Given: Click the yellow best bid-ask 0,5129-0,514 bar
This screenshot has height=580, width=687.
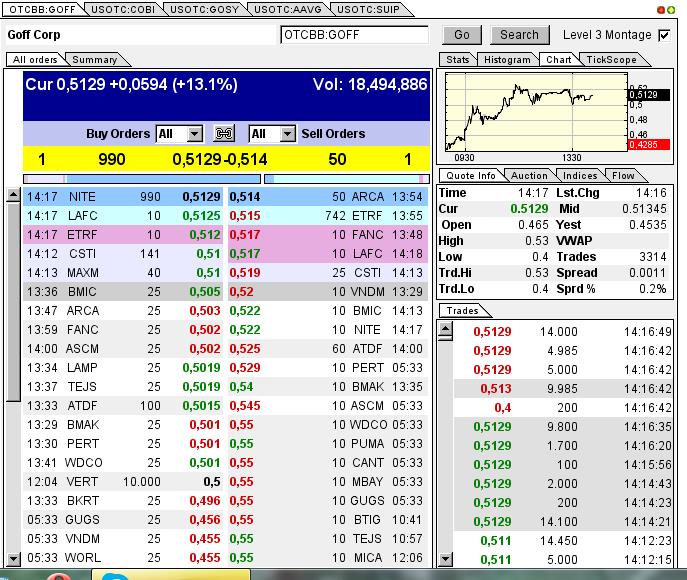Looking at the screenshot, I should pyautogui.click(x=226, y=159).
